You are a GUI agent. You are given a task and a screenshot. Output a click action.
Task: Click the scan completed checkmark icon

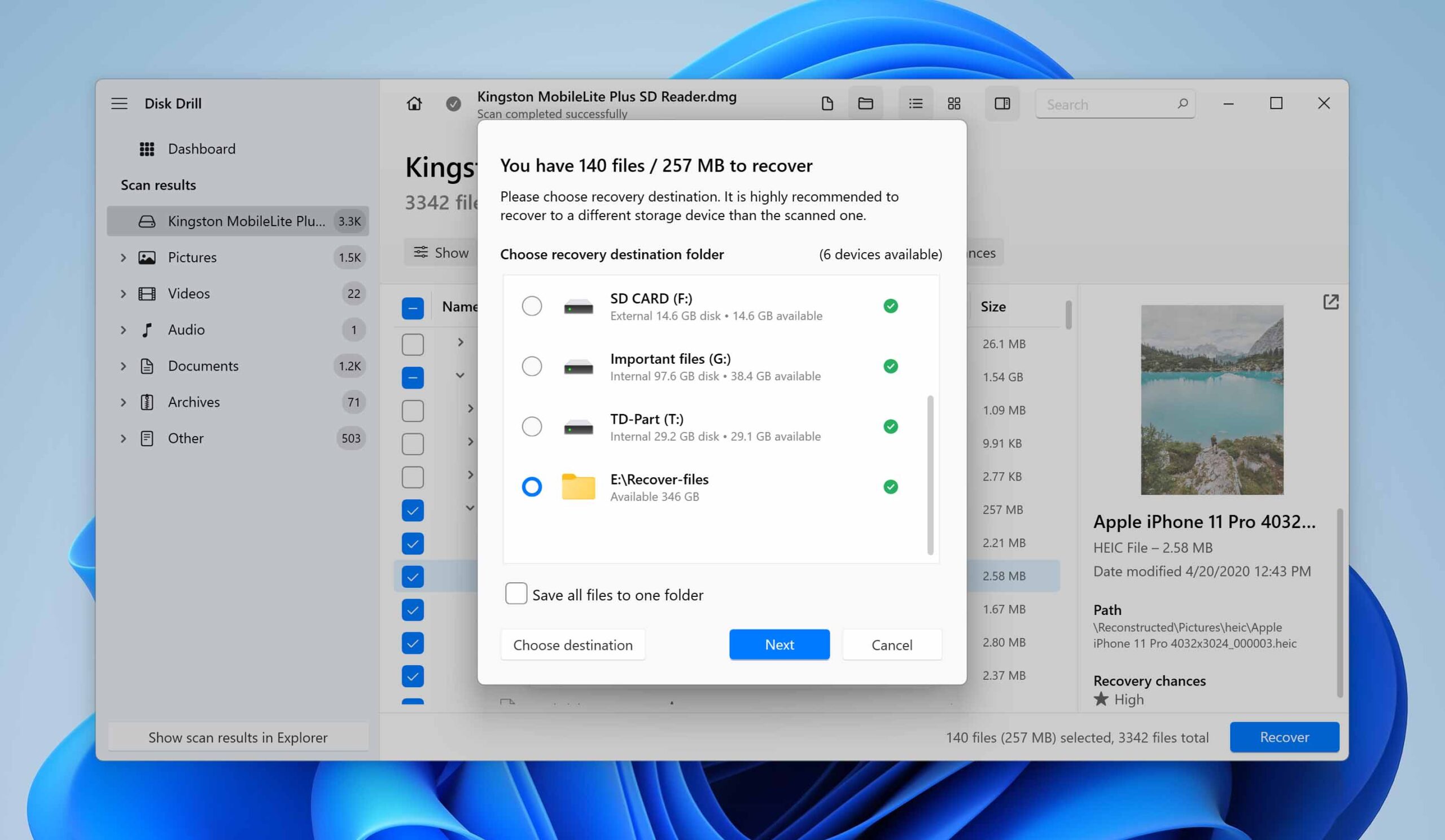453,104
